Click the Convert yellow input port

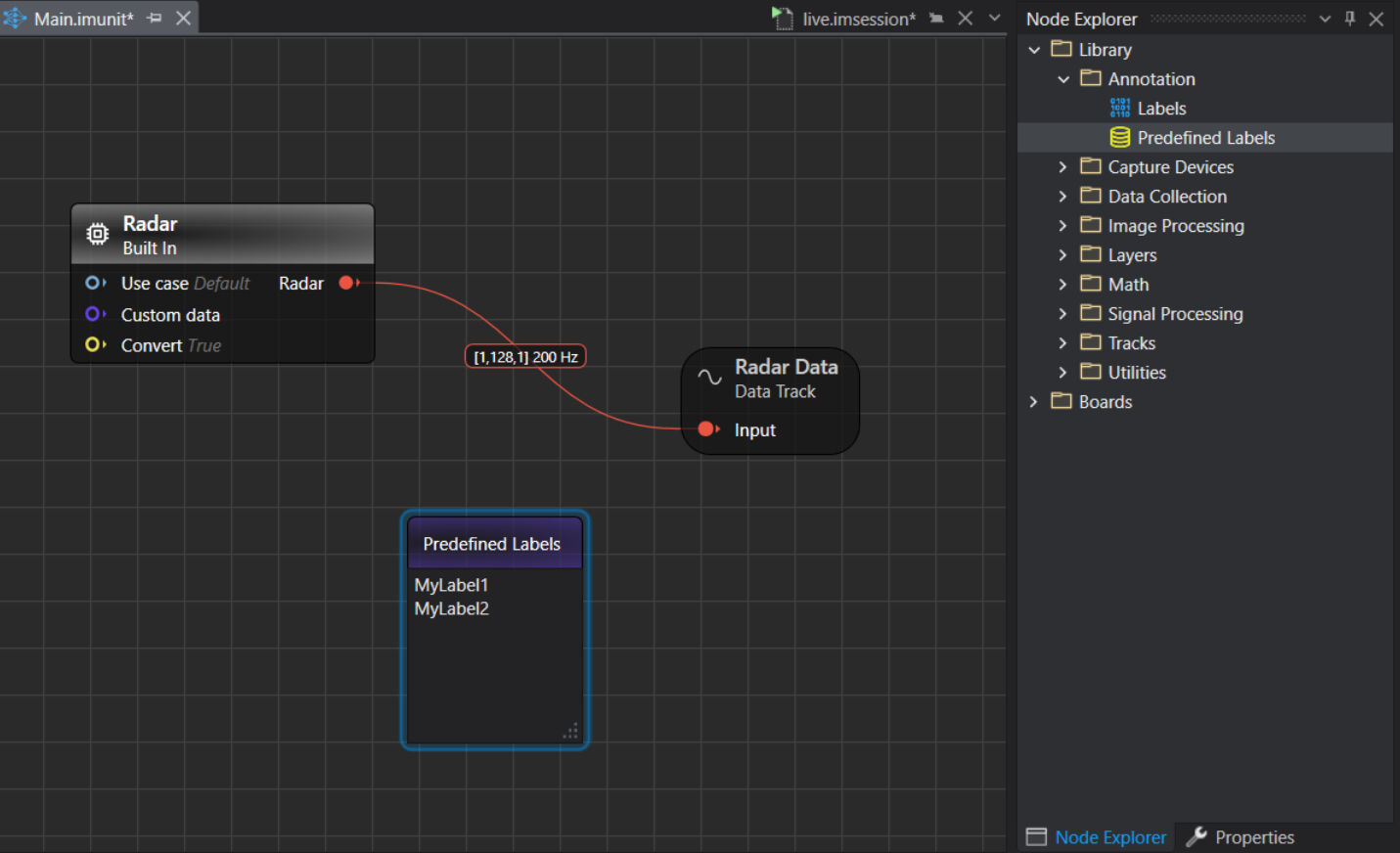click(93, 344)
